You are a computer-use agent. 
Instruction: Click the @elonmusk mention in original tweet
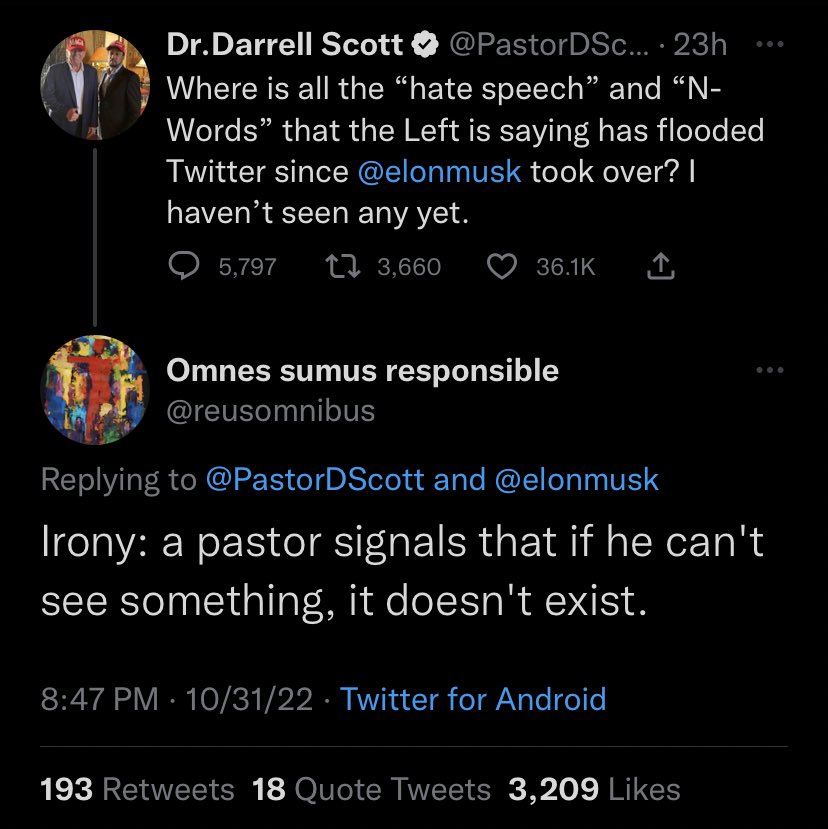[439, 170]
